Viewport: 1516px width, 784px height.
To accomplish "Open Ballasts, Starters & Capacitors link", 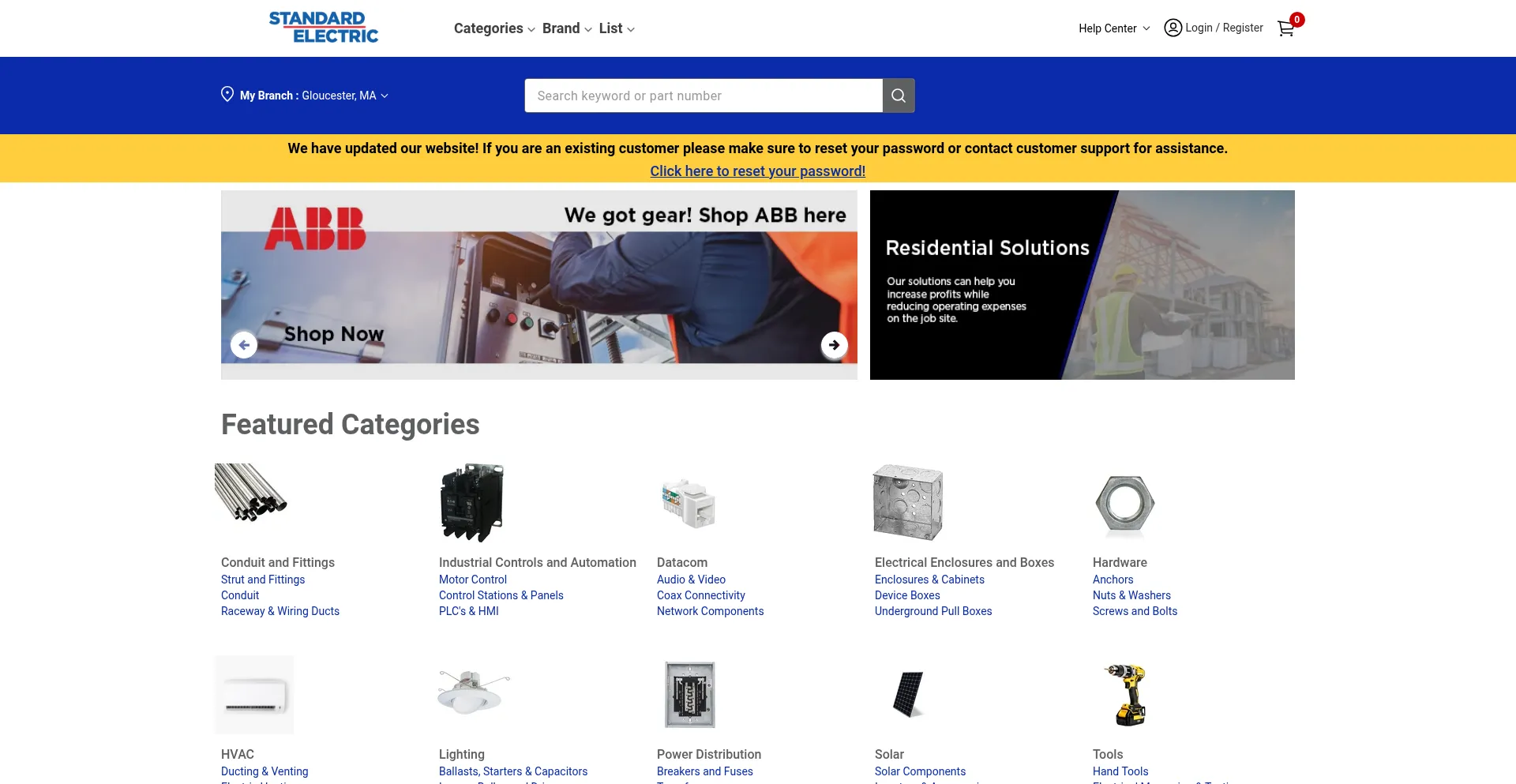I will pyautogui.click(x=513, y=771).
